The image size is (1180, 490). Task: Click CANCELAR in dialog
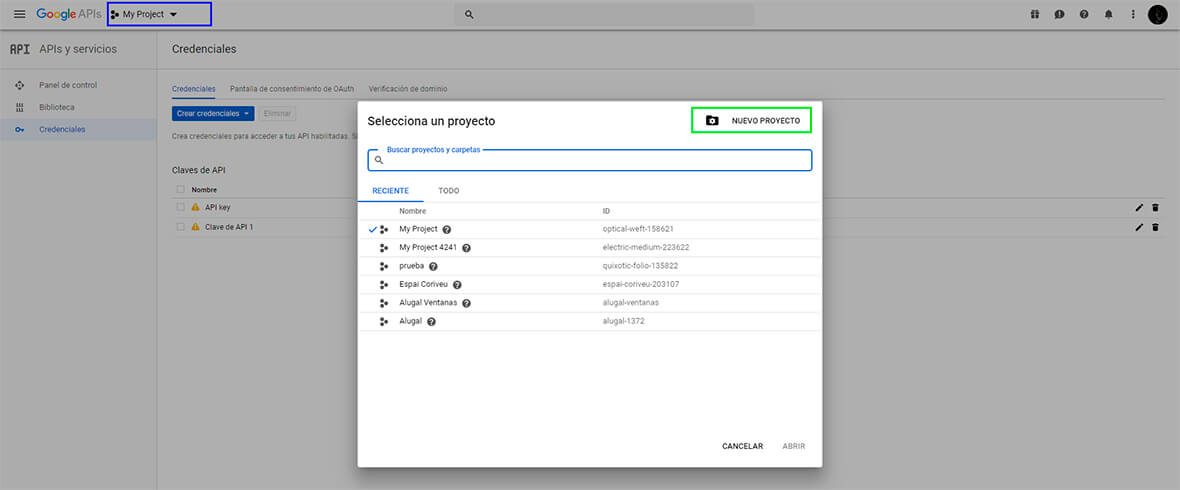[743, 446]
